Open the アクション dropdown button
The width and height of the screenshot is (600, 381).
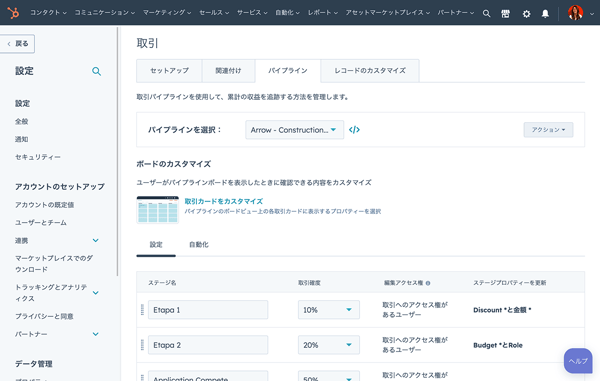pos(548,130)
